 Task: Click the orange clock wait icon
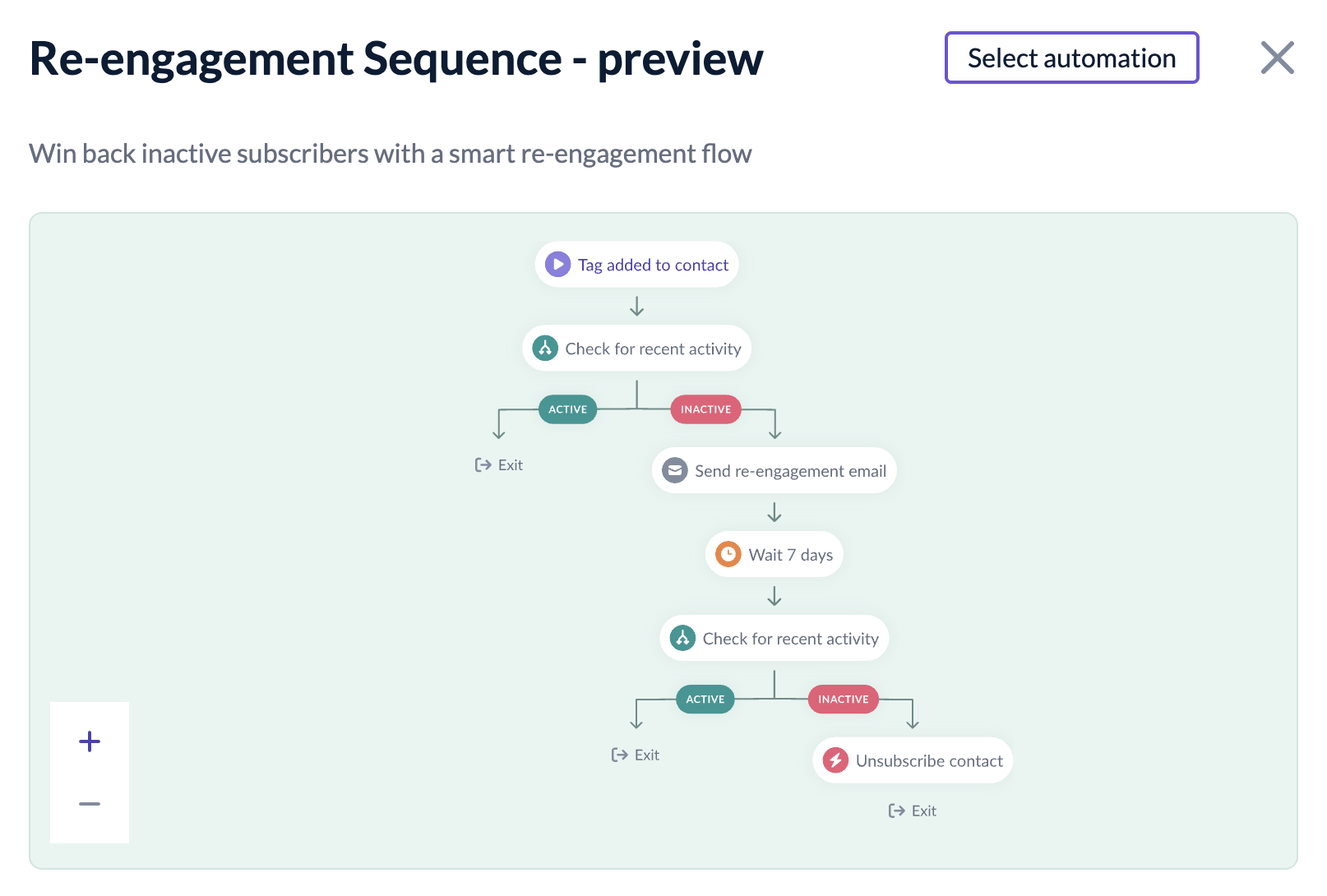click(x=728, y=555)
